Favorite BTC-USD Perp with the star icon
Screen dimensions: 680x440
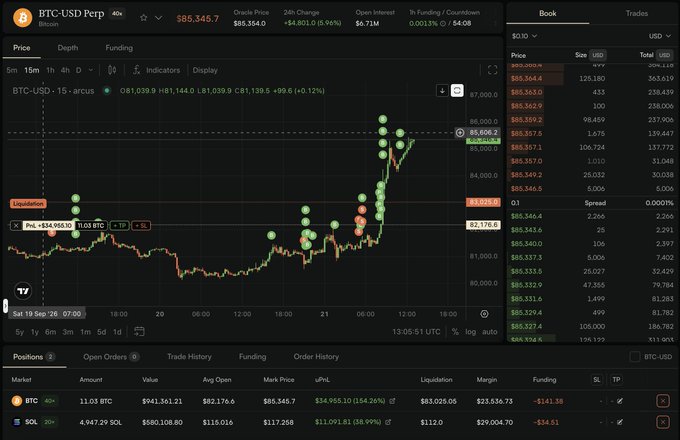(x=144, y=18)
